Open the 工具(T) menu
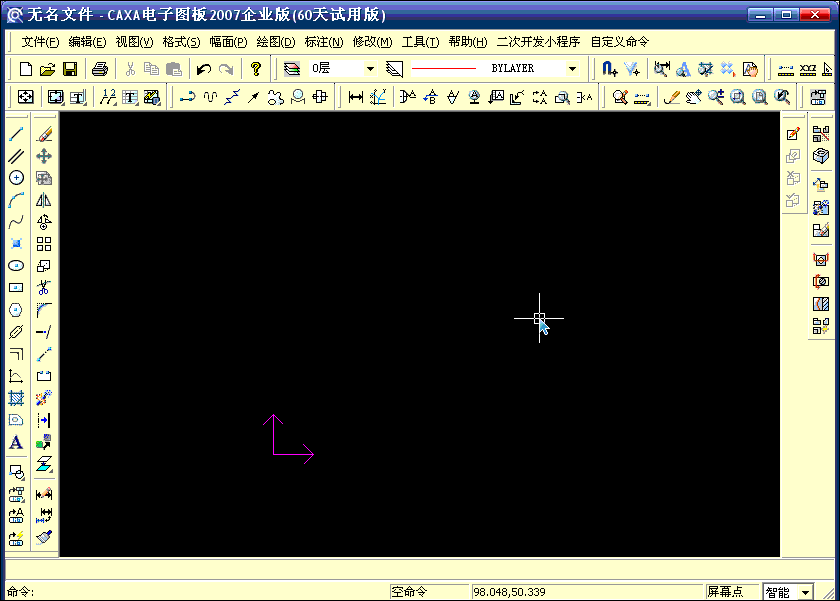840x601 pixels. coord(421,42)
